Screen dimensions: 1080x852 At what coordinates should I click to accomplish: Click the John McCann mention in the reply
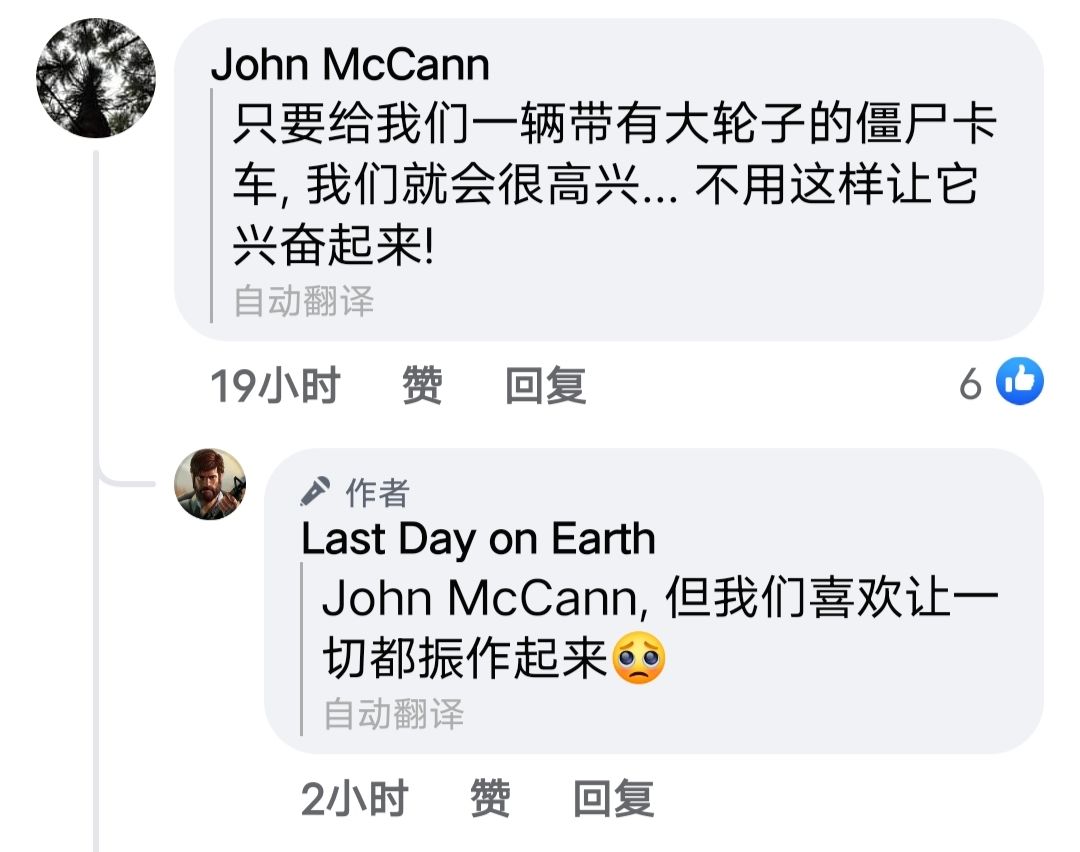click(x=478, y=599)
